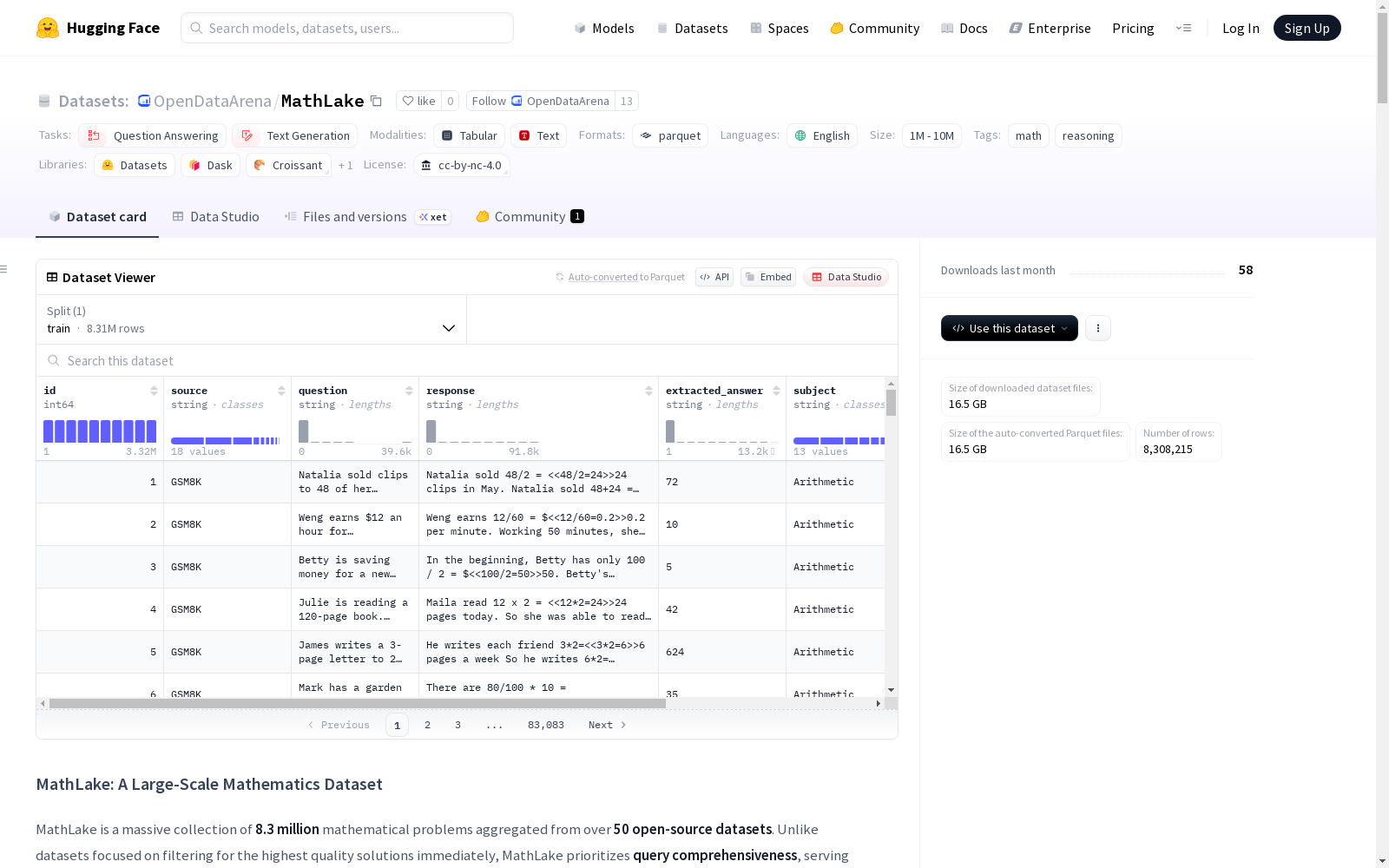
Task: Click table scroll-left arrow
Action: 43,703
